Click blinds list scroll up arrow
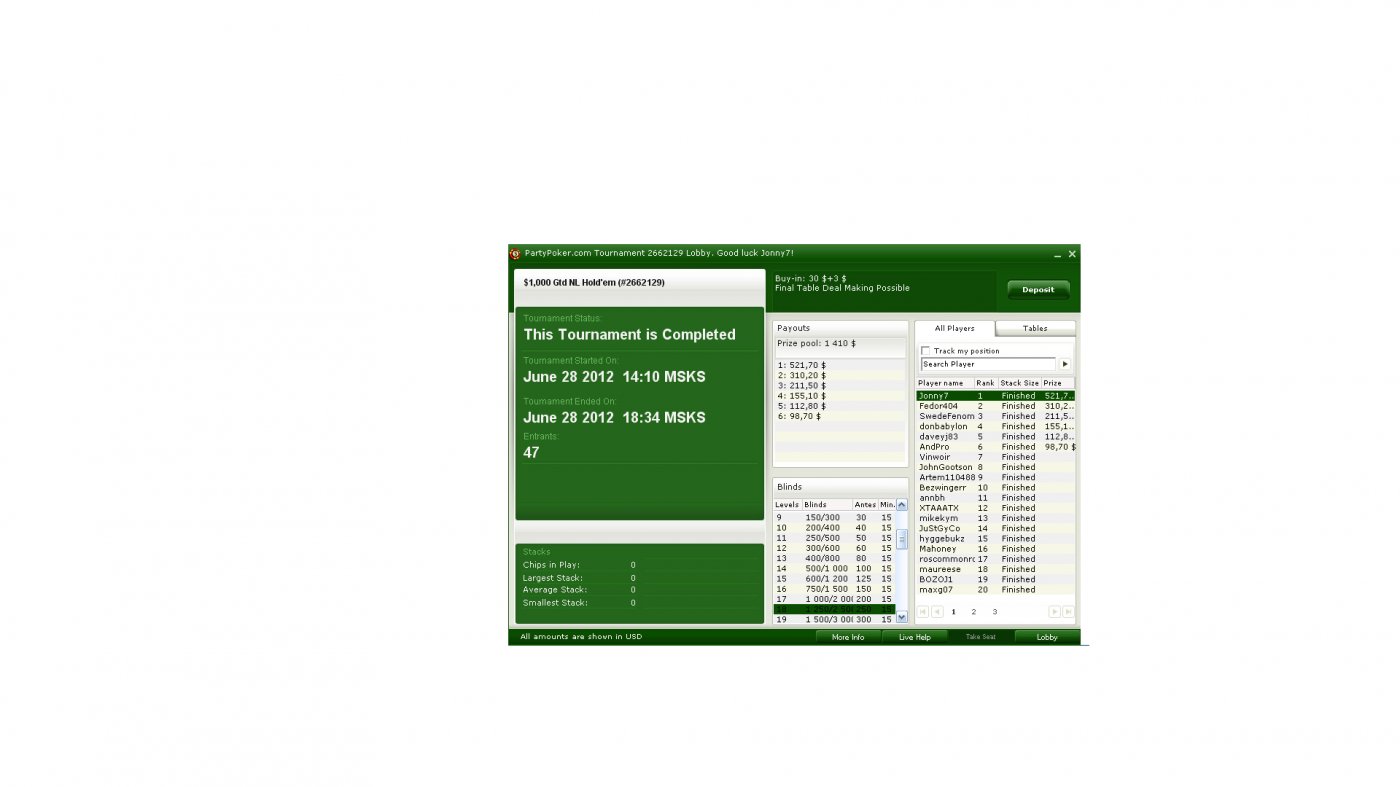The height and width of the screenshot is (787, 1400). (902, 505)
